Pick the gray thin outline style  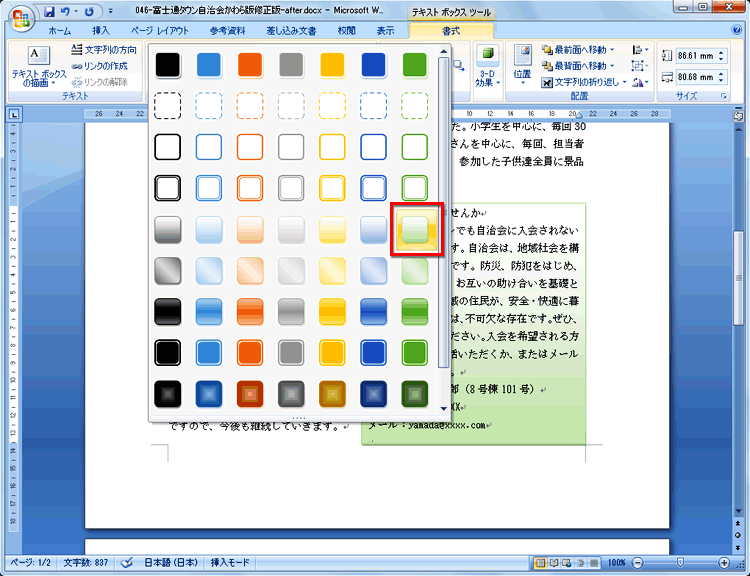click(x=291, y=147)
